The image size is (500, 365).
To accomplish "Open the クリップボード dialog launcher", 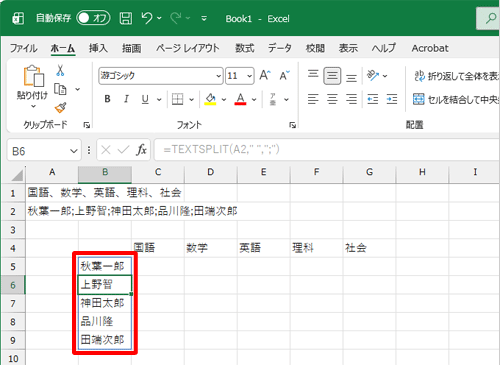I will 87,125.
